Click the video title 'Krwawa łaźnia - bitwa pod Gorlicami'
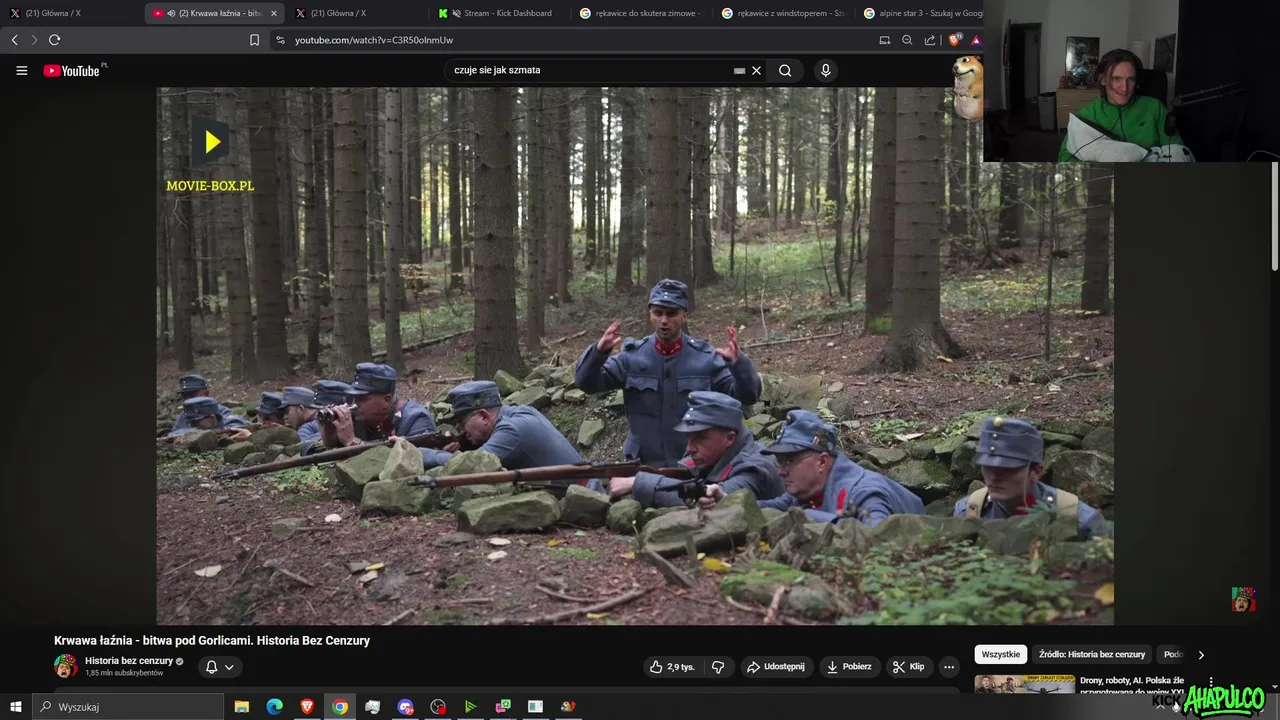1280x720 pixels. click(212, 641)
